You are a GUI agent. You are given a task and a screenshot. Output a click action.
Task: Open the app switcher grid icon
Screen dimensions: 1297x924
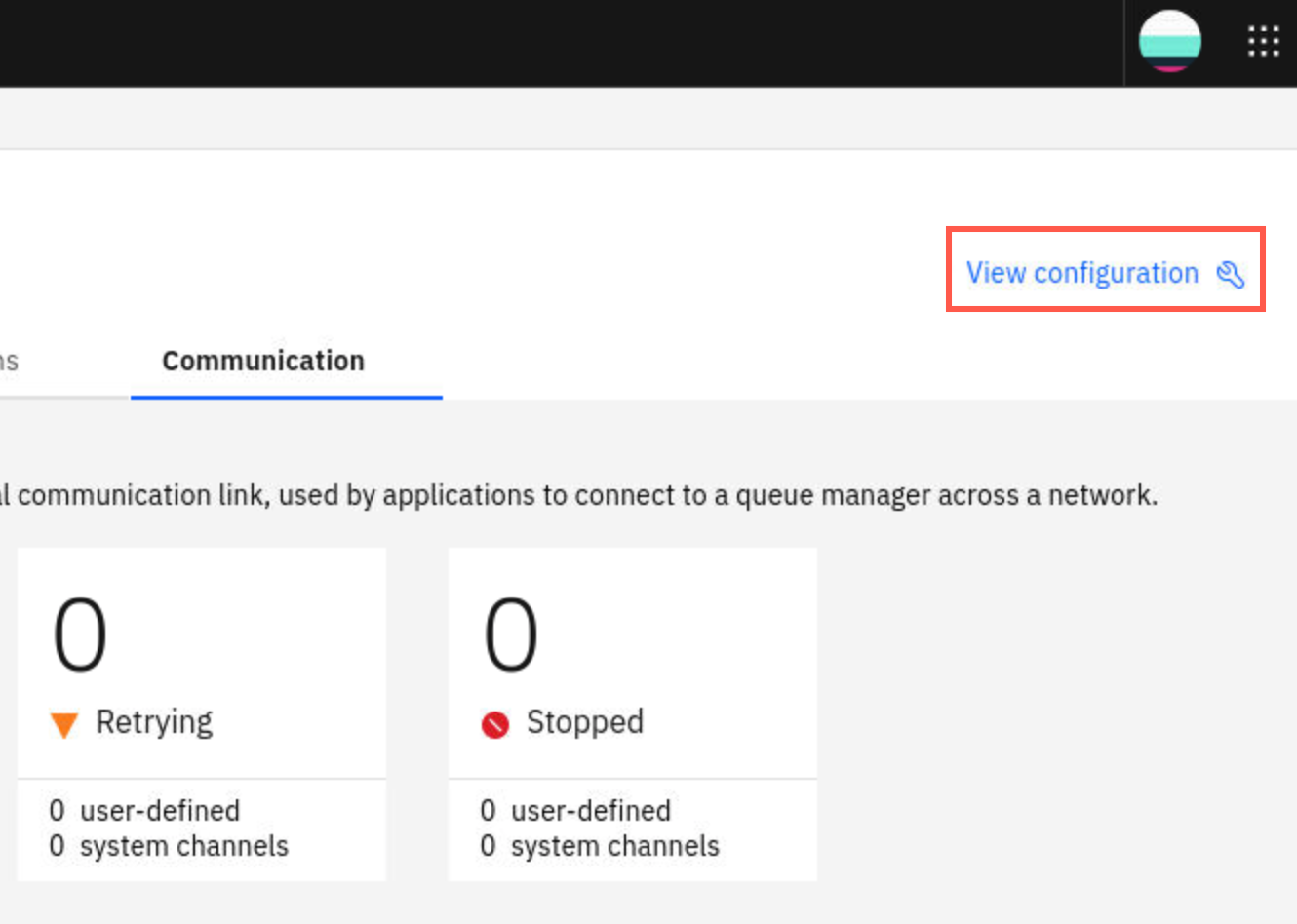pyautogui.click(x=1263, y=42)
